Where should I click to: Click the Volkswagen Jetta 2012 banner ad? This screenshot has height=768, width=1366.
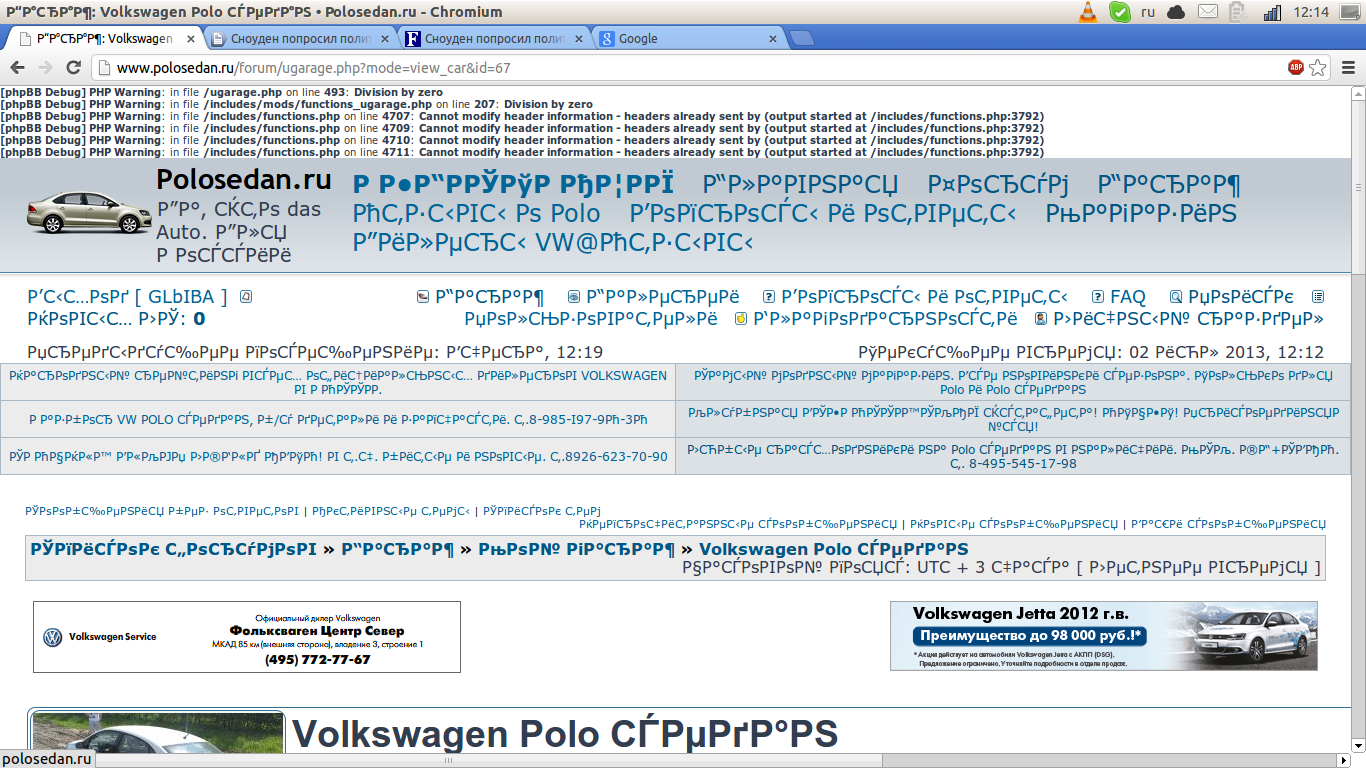1103,636
